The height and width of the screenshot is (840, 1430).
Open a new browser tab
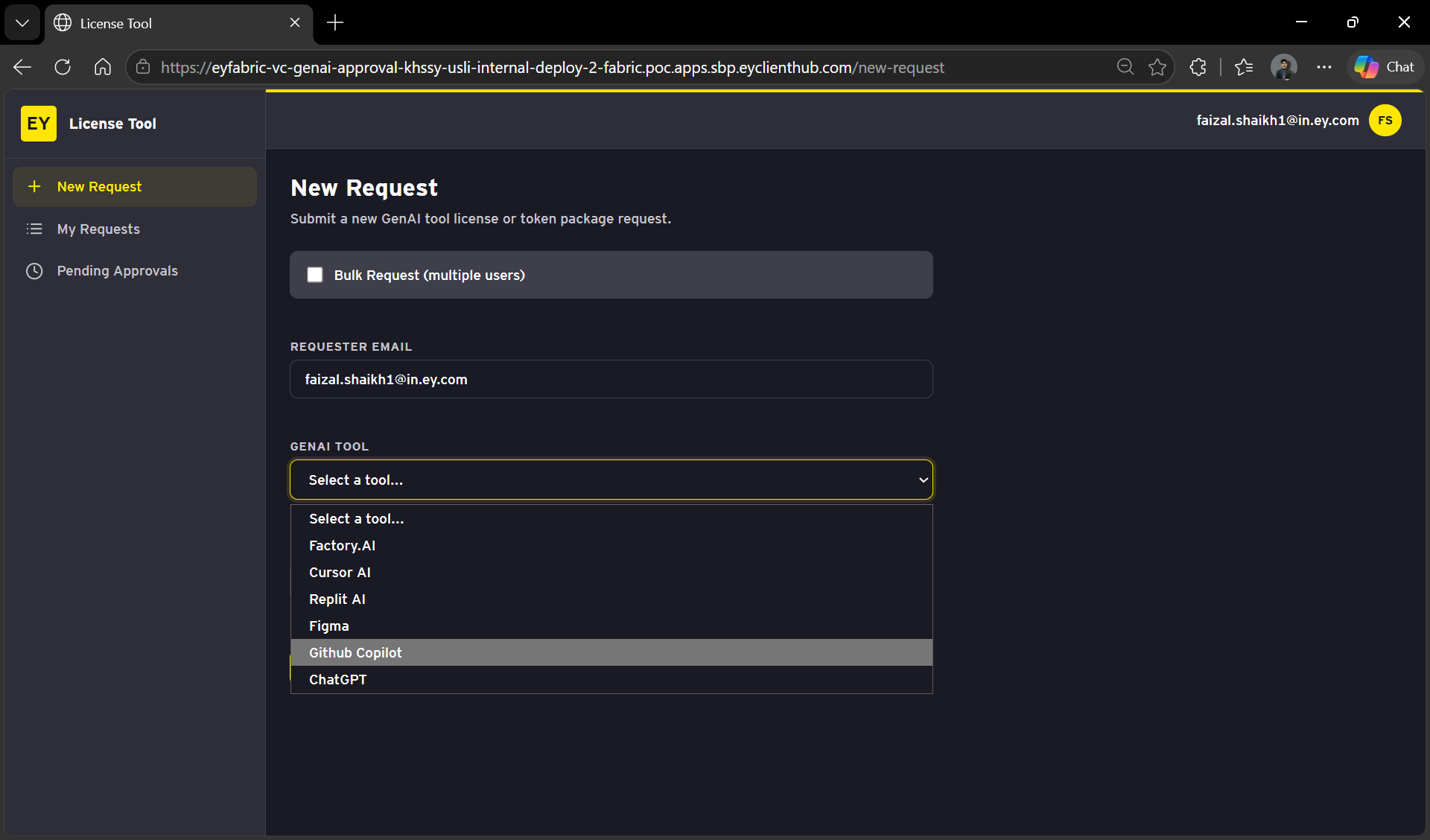[335, 23]
